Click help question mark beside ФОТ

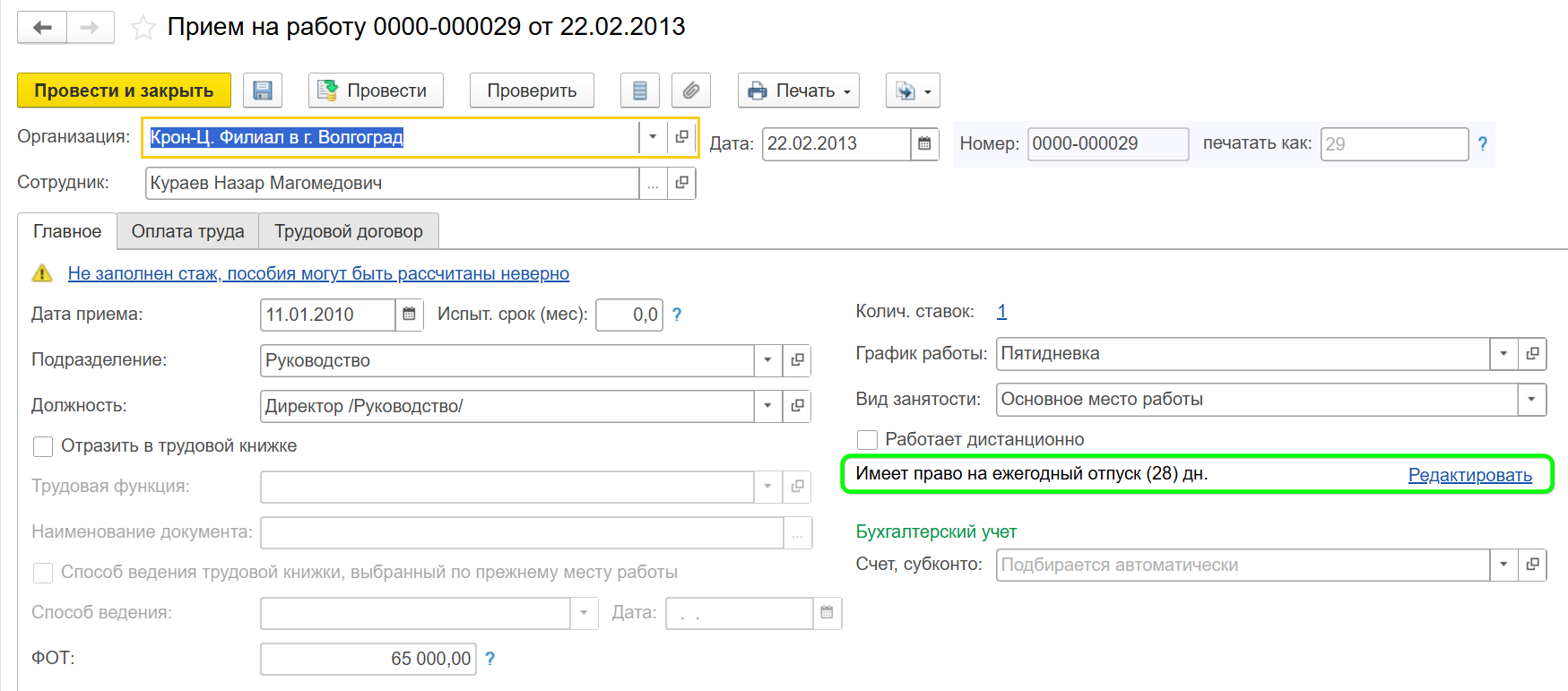click(x=490, y=659)
